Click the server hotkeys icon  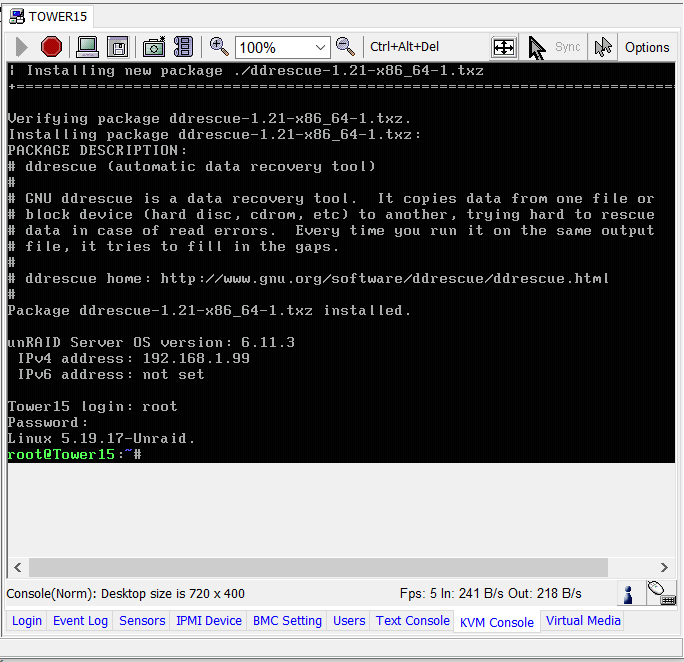183,47
